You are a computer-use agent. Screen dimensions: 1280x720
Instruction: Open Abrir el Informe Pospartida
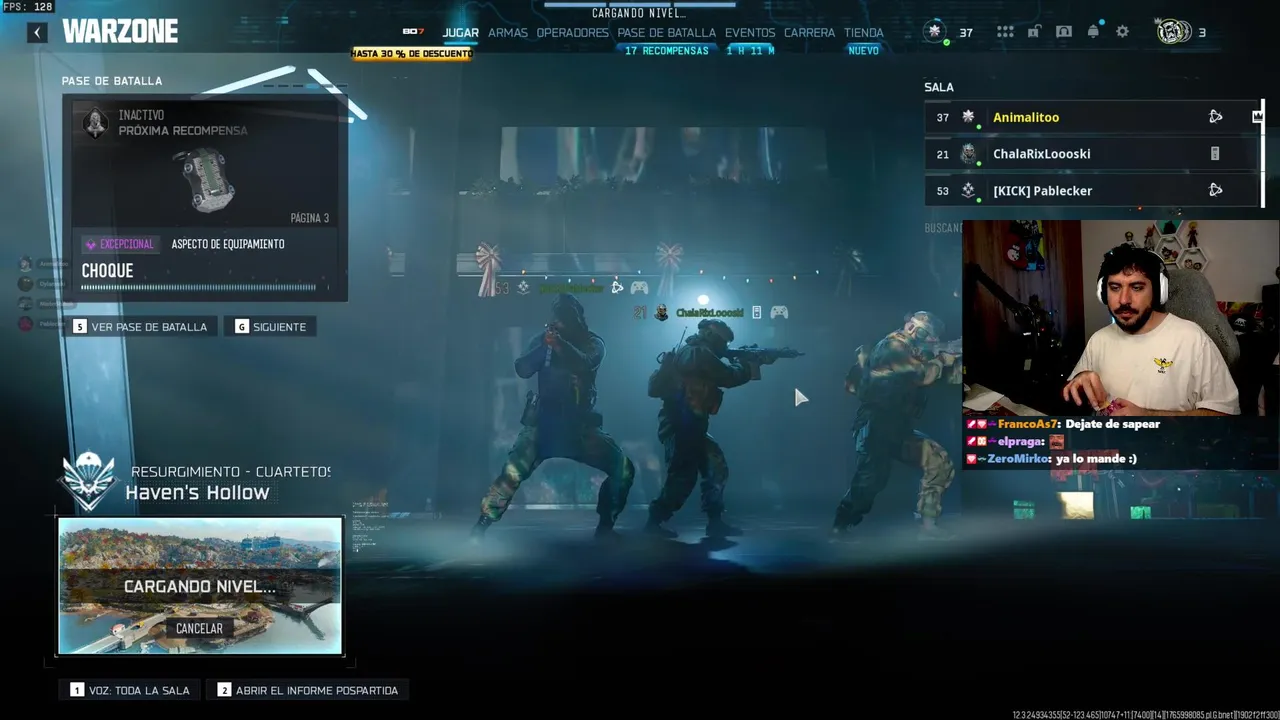309,690
